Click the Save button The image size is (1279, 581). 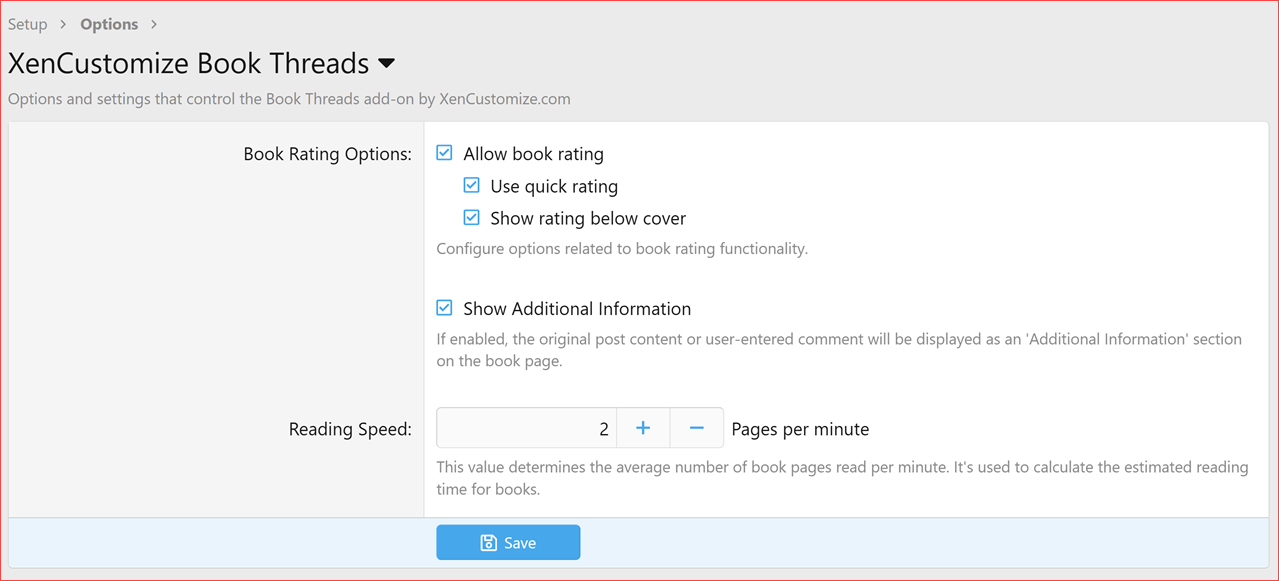point(508,542)
